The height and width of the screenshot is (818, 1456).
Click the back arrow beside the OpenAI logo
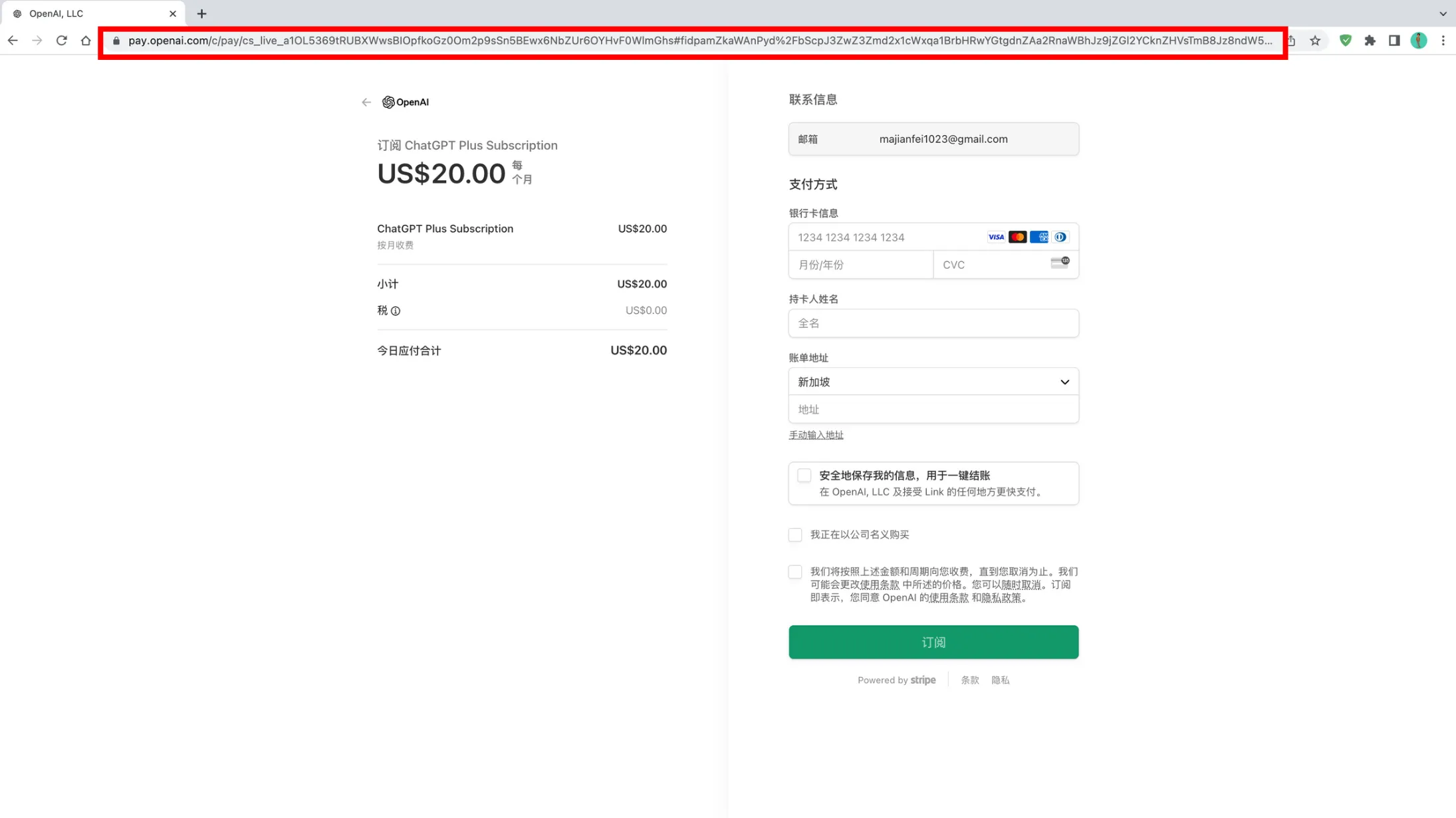pos(366,102)
